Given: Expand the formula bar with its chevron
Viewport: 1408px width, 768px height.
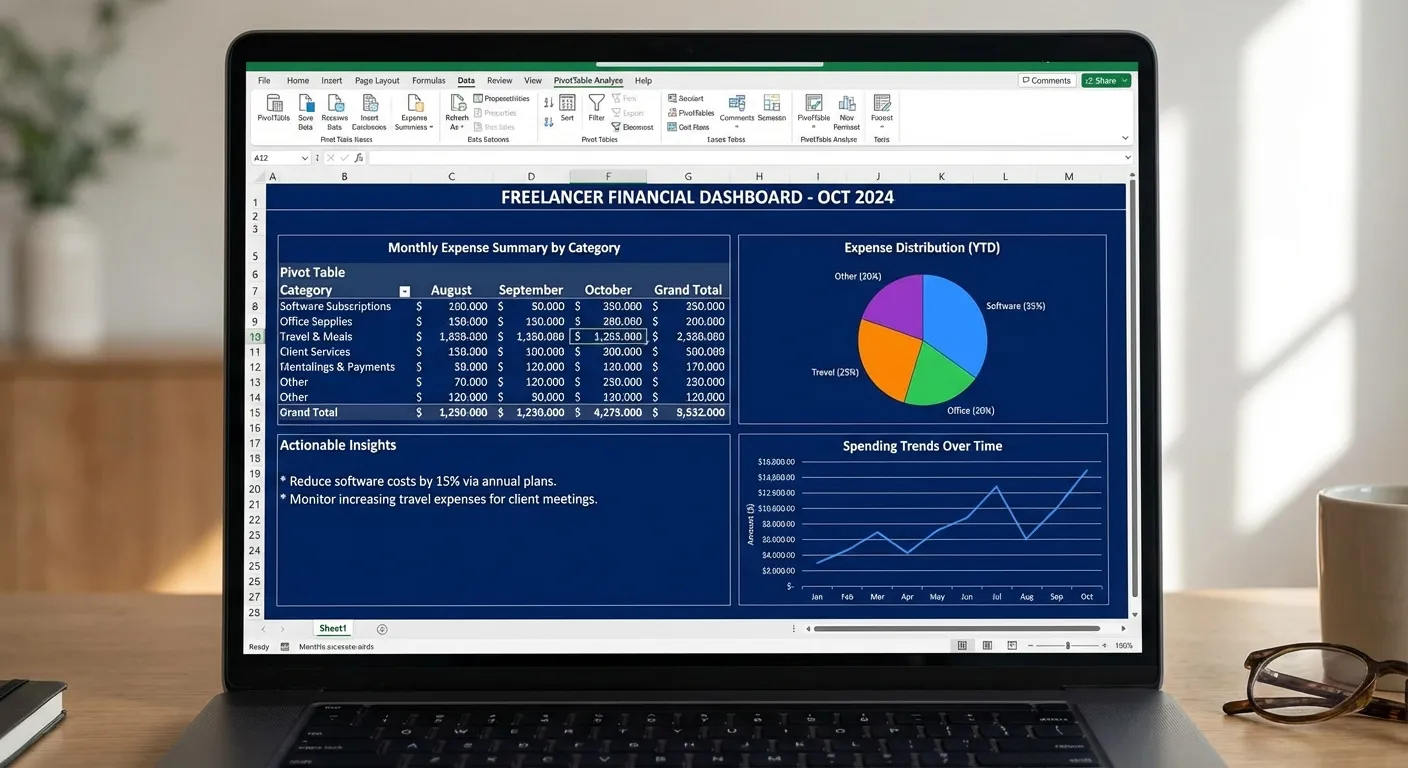Looking at the screenshot, I should 1128,158.
